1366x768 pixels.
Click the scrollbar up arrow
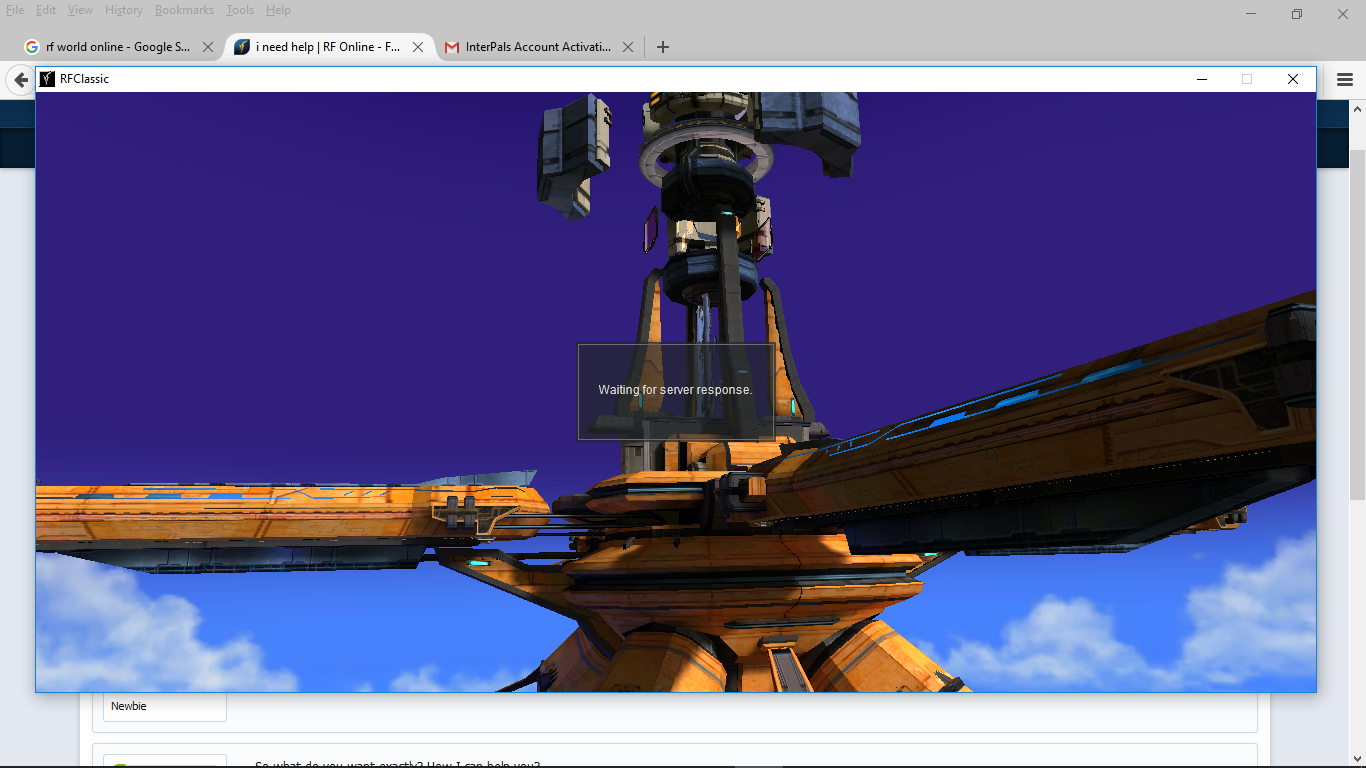pos(1357,108)
